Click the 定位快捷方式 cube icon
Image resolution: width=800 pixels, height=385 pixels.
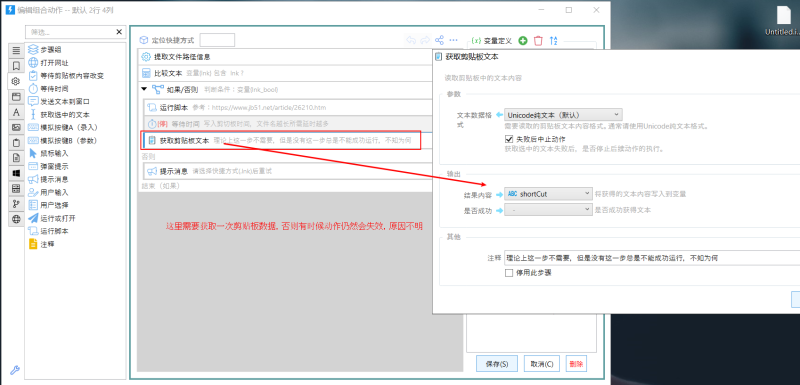tap(143, 40)
